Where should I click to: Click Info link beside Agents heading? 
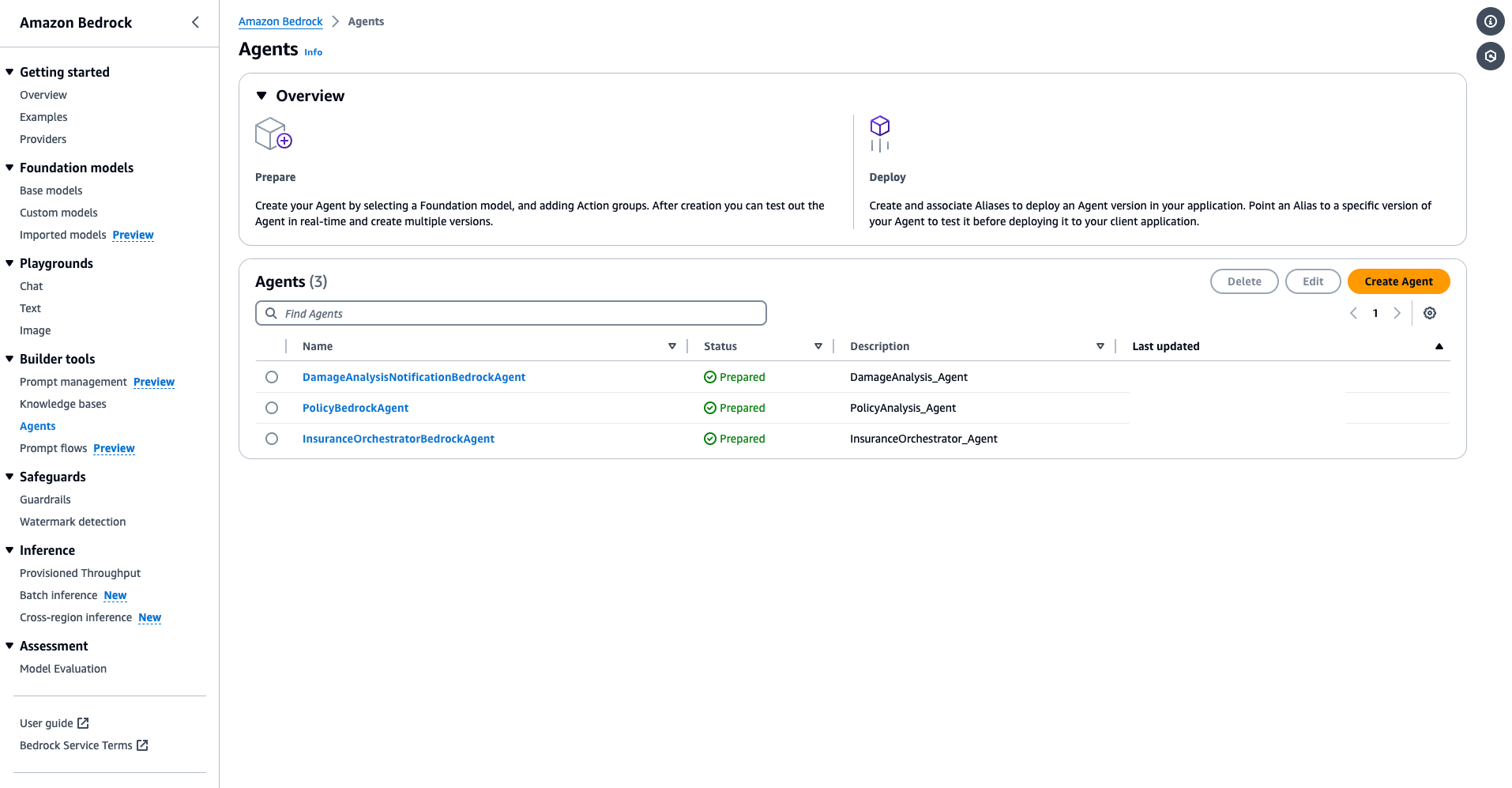coord(313,52)
